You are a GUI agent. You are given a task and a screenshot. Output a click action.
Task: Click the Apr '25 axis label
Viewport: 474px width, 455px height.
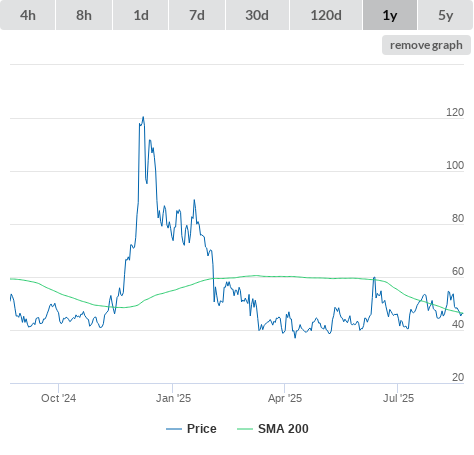tap(285, 398)
